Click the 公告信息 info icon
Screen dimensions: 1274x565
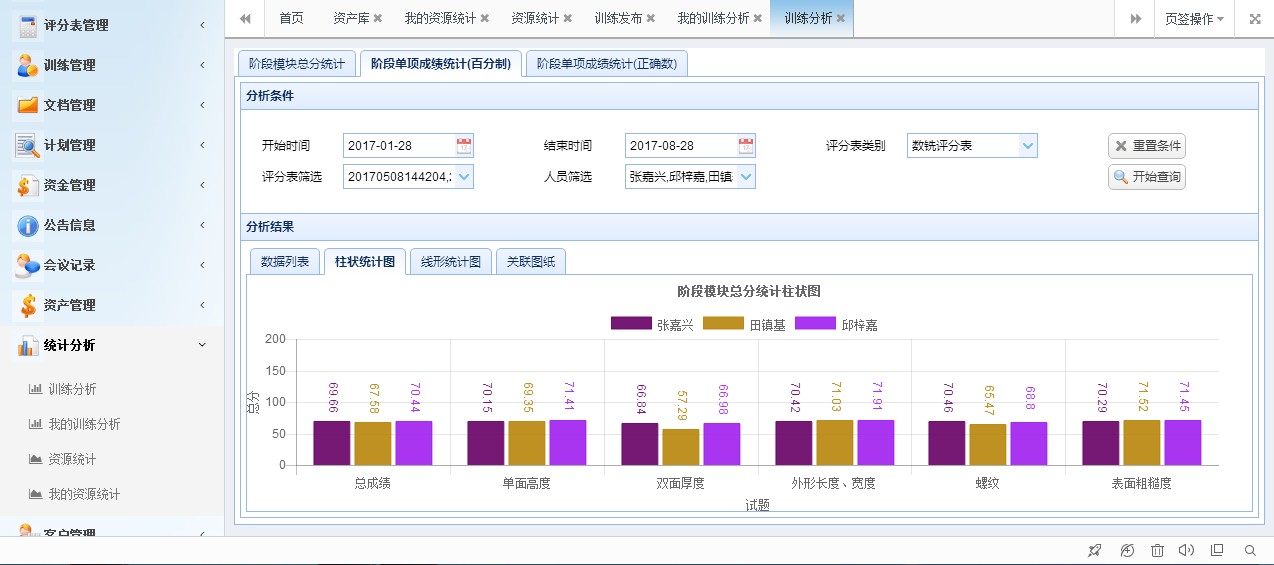[27, 225]
